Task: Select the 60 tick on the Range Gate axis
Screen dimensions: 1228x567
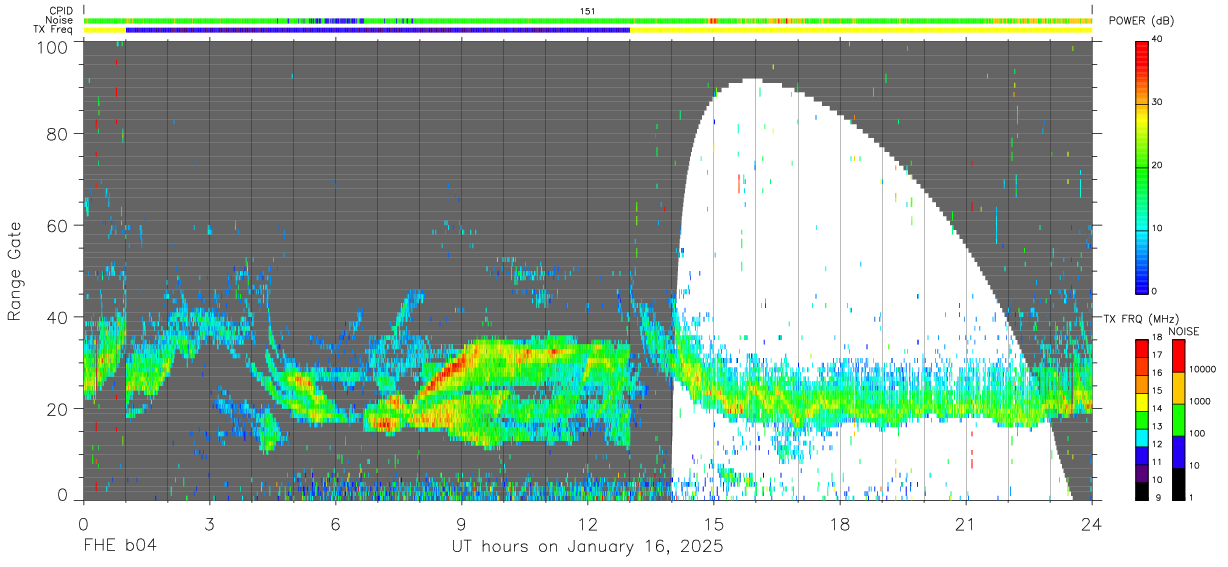Action: point(57,225)
